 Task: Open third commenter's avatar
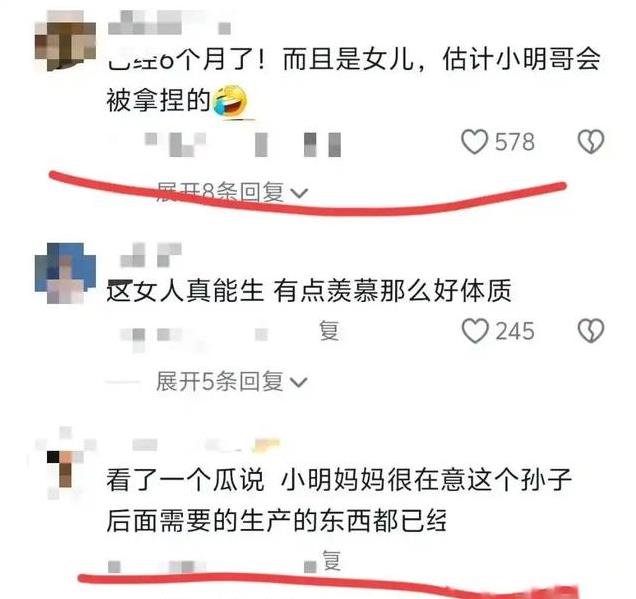click(x=65, y=463)
